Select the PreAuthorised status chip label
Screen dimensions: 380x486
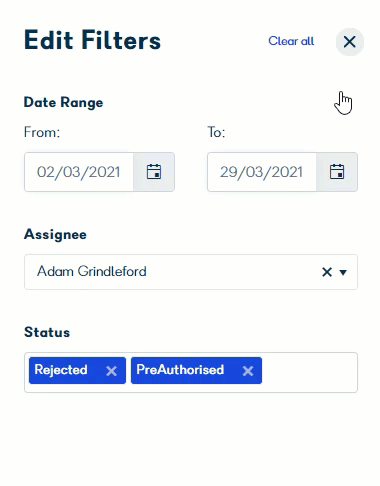[x=180, y=370]
